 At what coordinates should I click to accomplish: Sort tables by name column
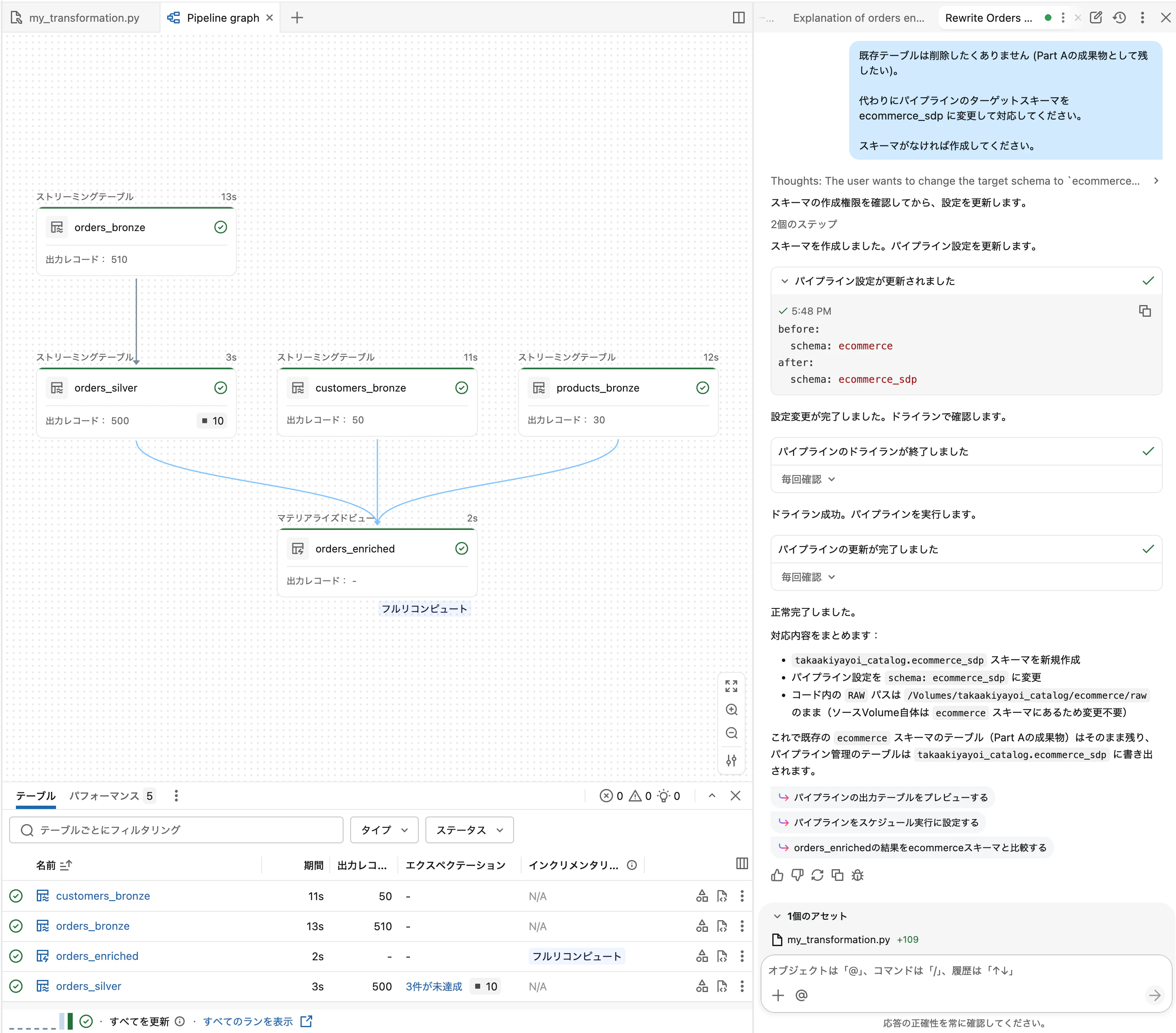[53, 865]
